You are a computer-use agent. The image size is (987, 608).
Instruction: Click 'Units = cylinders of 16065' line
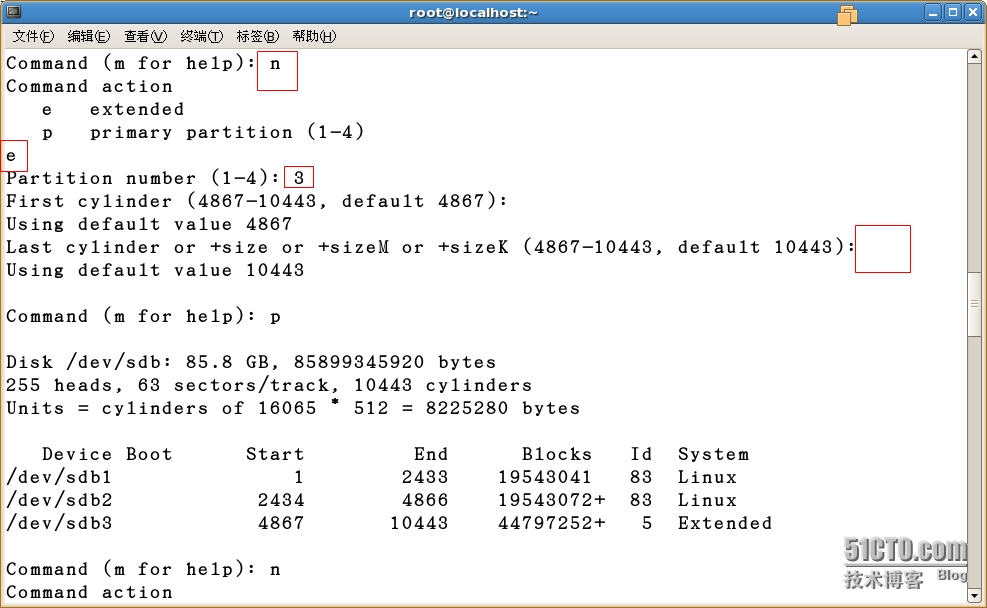point(293,408)
